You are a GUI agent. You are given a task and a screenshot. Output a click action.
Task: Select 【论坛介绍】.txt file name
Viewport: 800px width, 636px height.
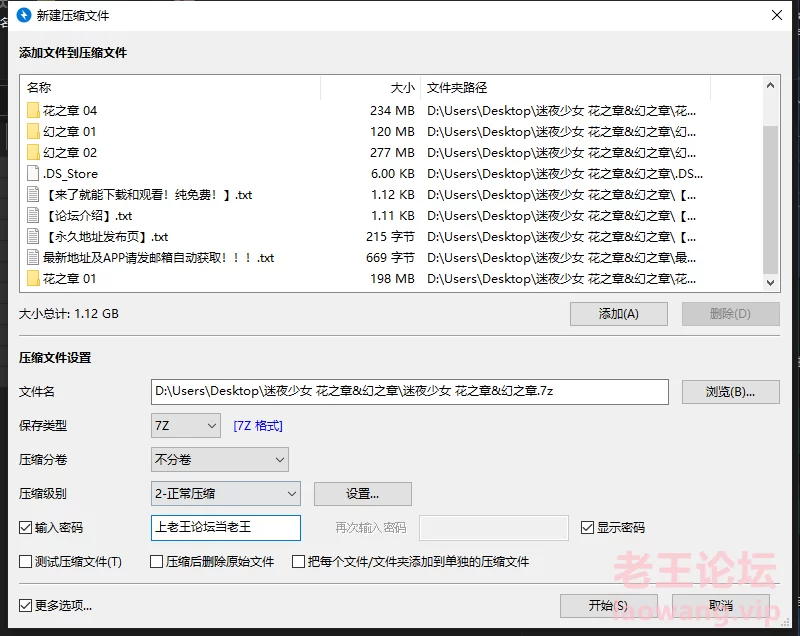coord(88,216)
